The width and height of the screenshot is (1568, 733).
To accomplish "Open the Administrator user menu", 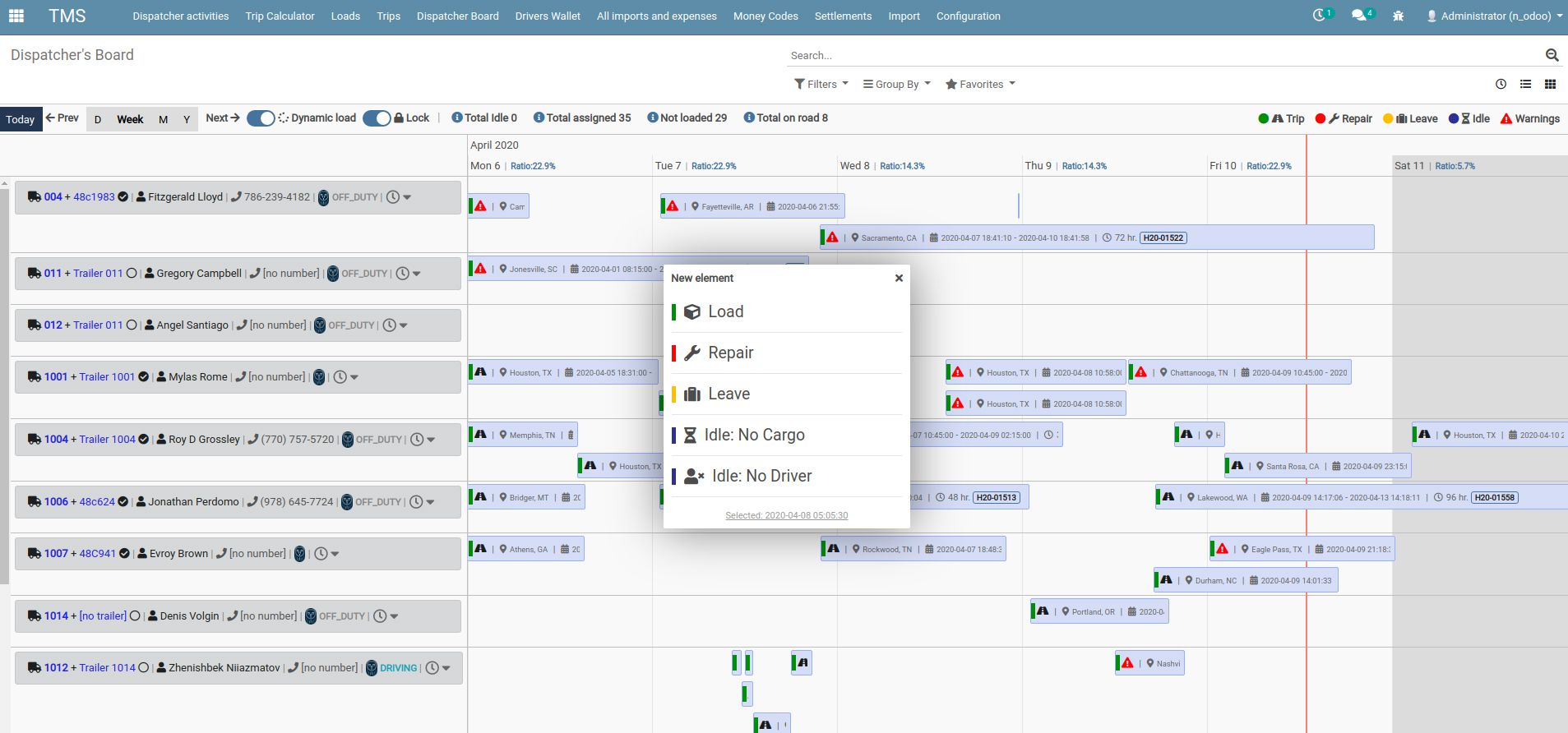I will pos(1496,16).
